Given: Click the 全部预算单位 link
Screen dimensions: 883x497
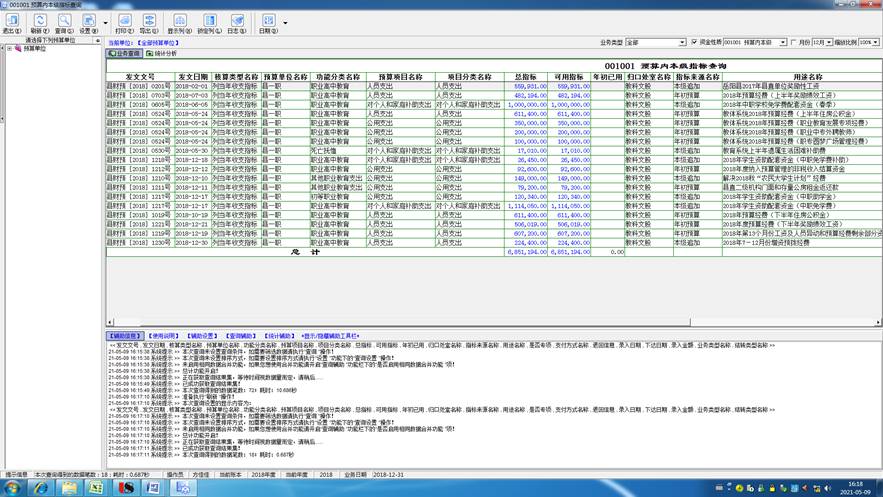Looking at the screenshot, I should pos(158,43).
